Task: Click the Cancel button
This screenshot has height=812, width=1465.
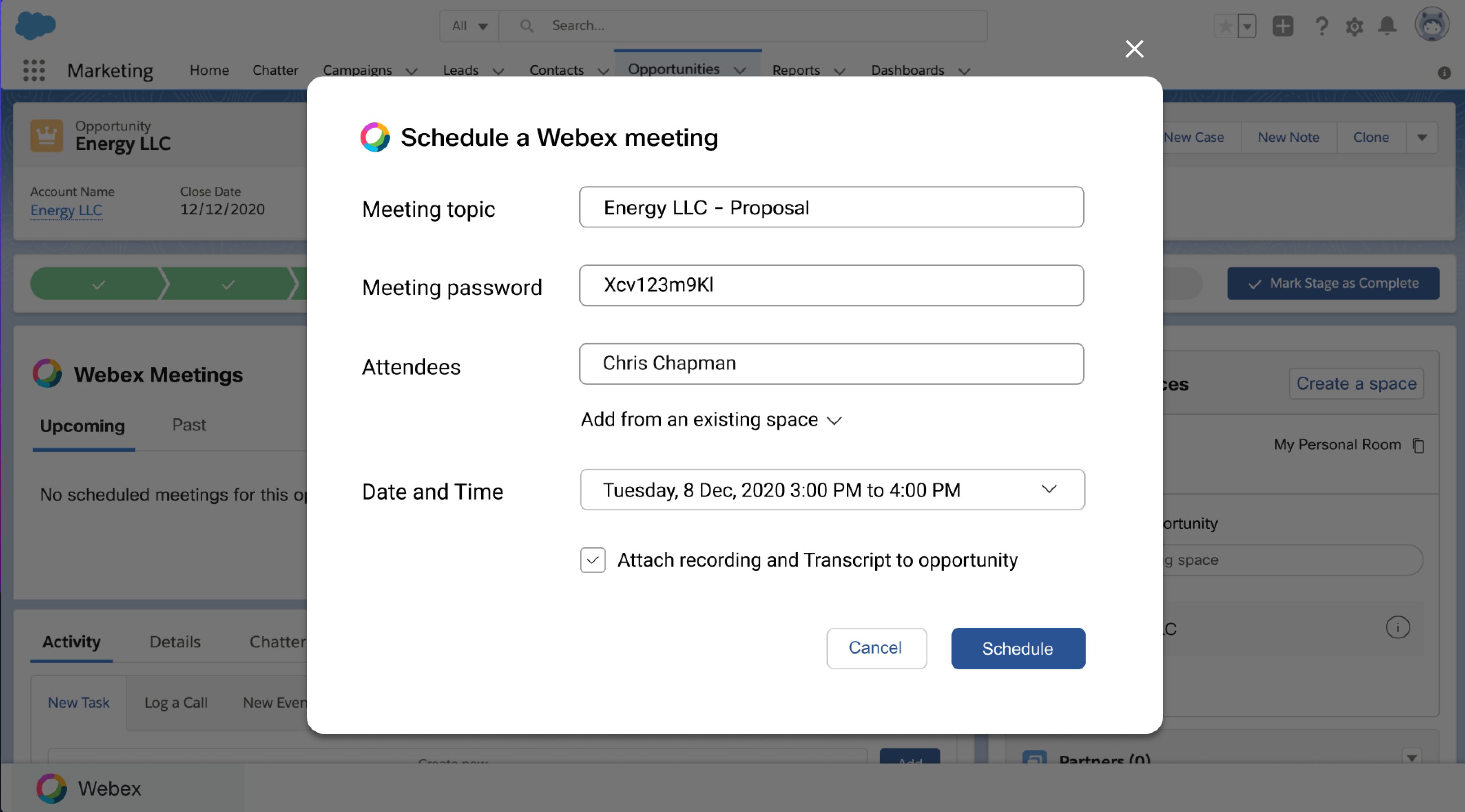Action: click(876, 649)
